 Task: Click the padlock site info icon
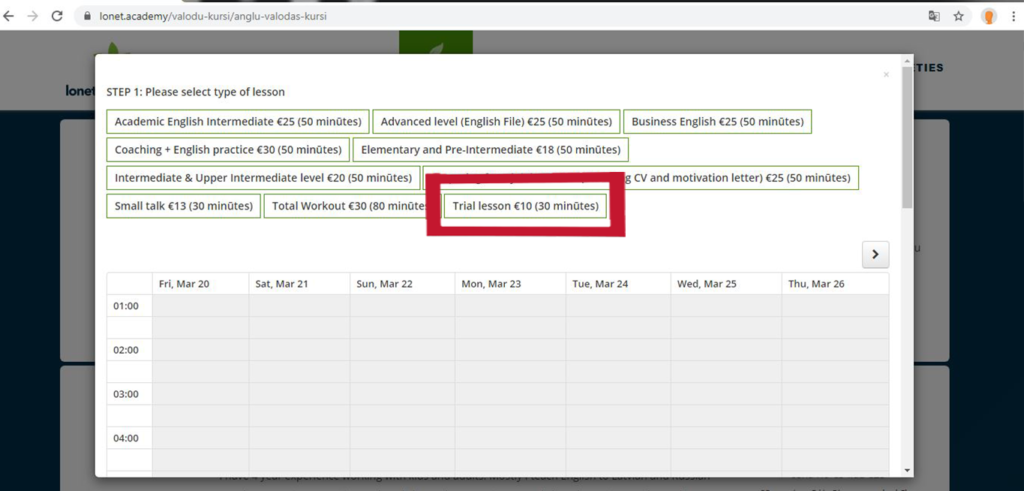pos(88,17)
